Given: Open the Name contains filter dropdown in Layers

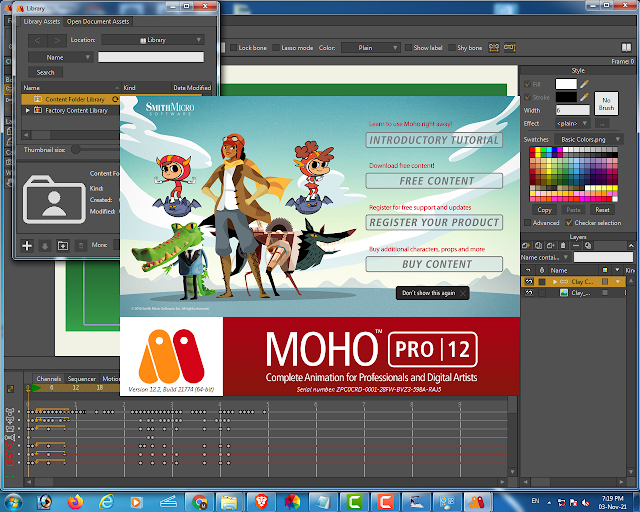Looking at the screenshot, I should tap(545, 257).
